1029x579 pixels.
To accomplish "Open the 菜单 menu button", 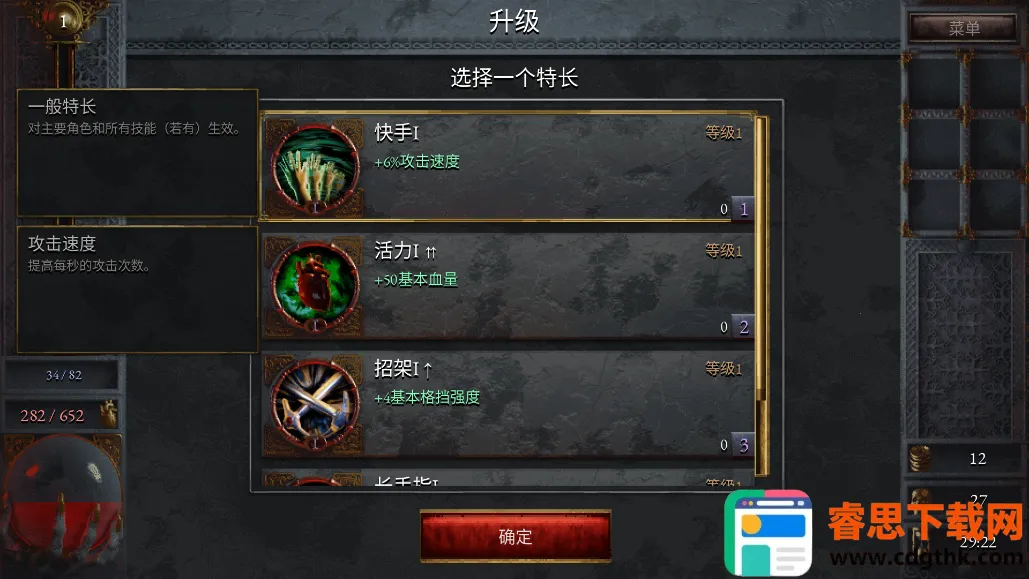I will 963,28.
